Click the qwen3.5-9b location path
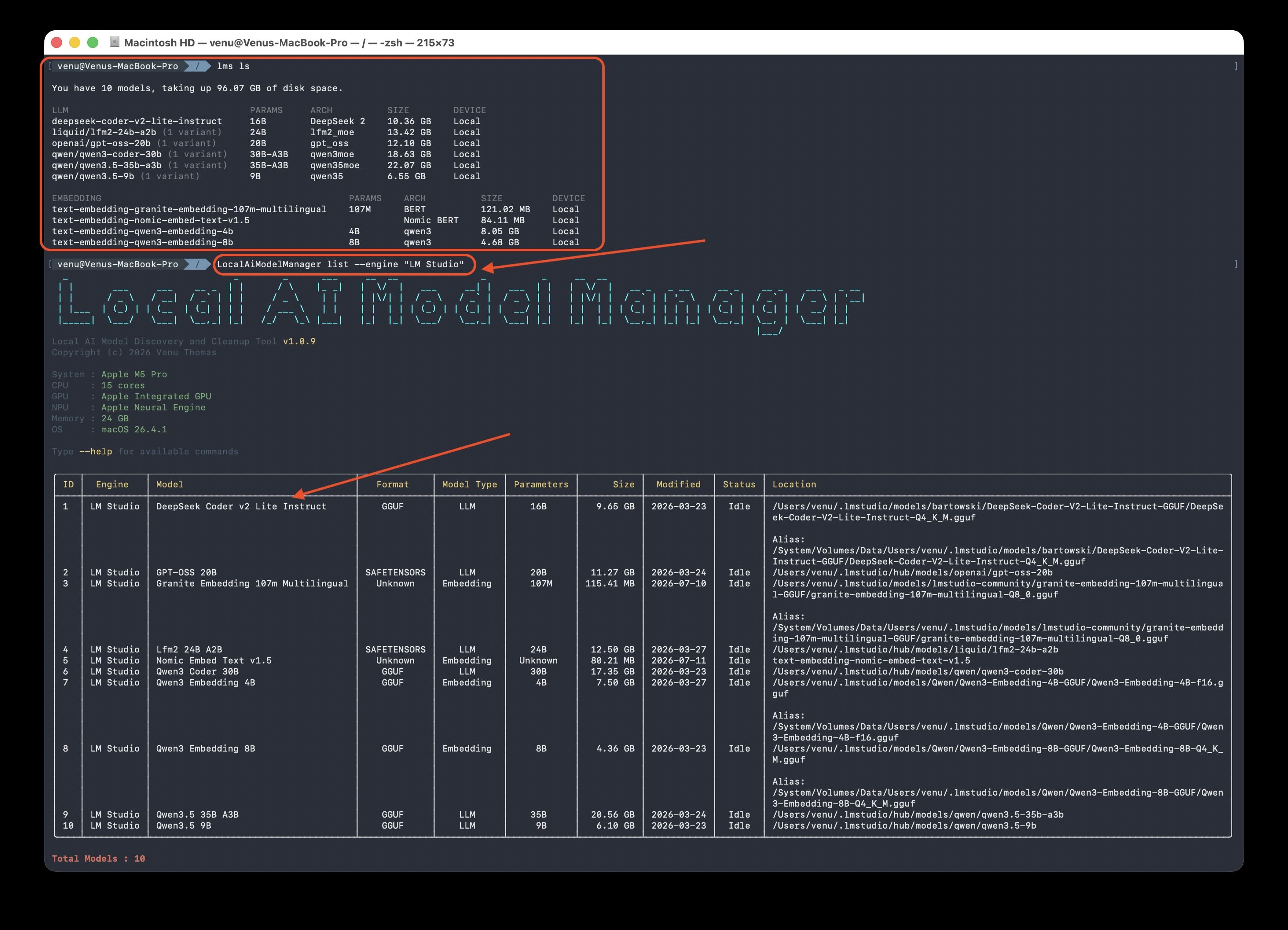This screenshot has height=930, width=1288. pyautogui.click(x=904, y=825)
